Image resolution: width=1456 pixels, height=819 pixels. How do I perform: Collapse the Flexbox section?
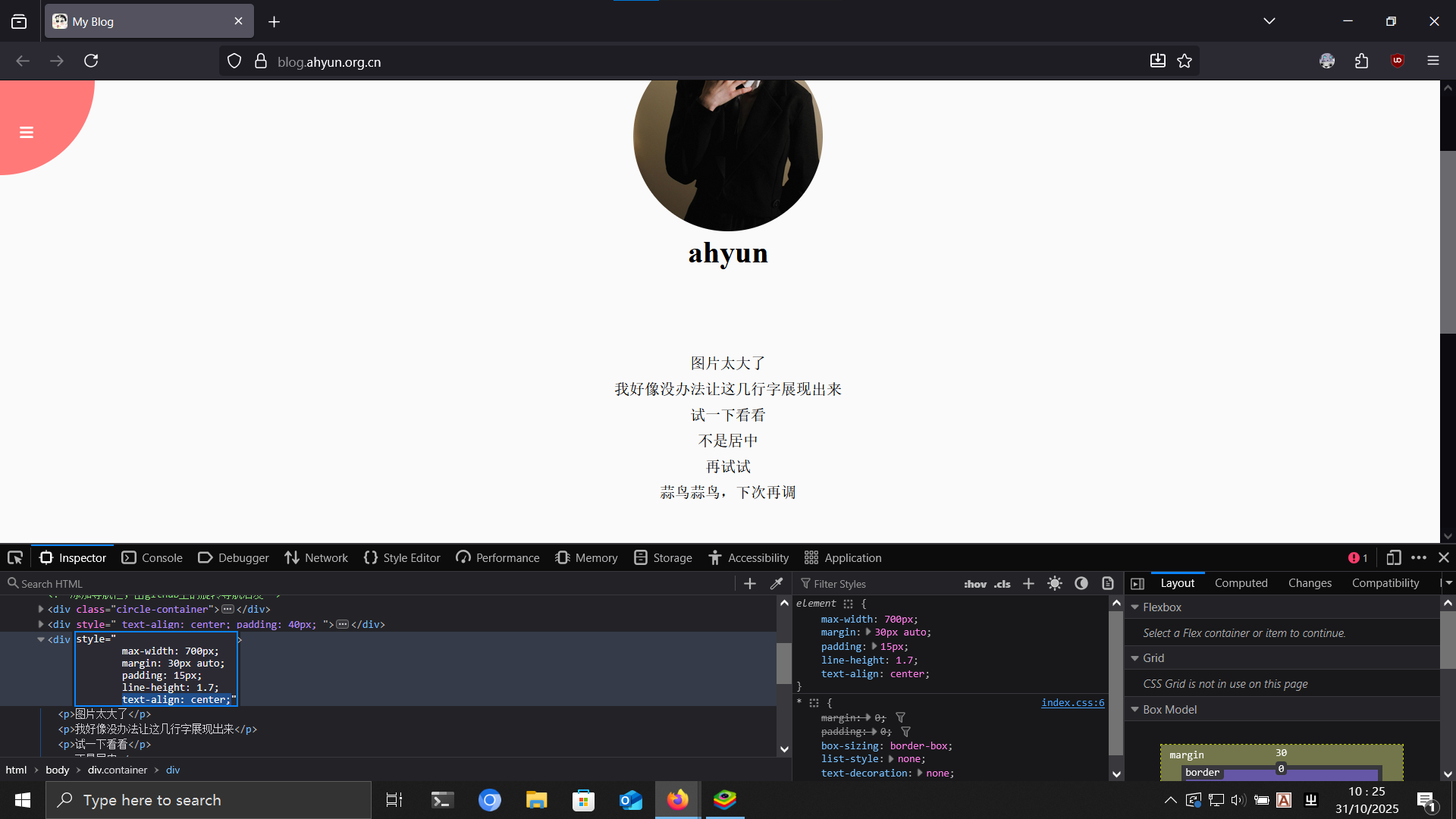(x=1135, y=607)
